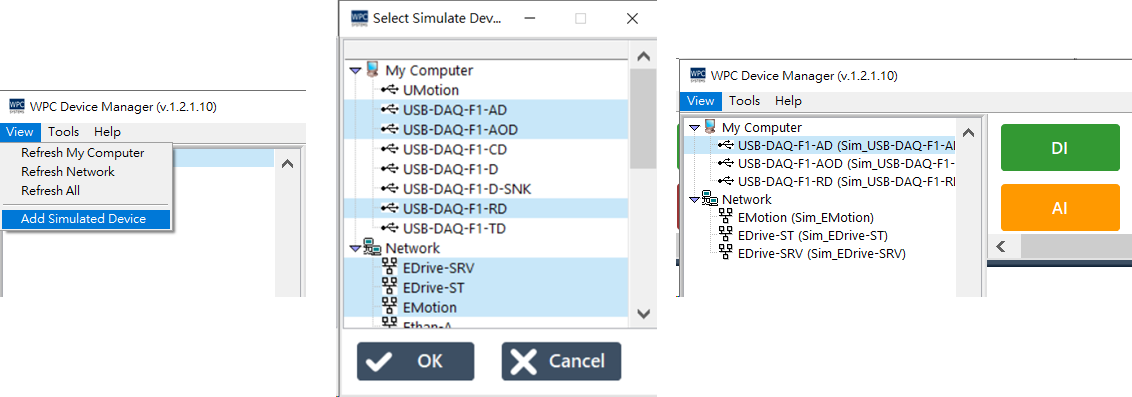
Task: Open Tools menu in right Device Manager window
Action: pos(744,101)
